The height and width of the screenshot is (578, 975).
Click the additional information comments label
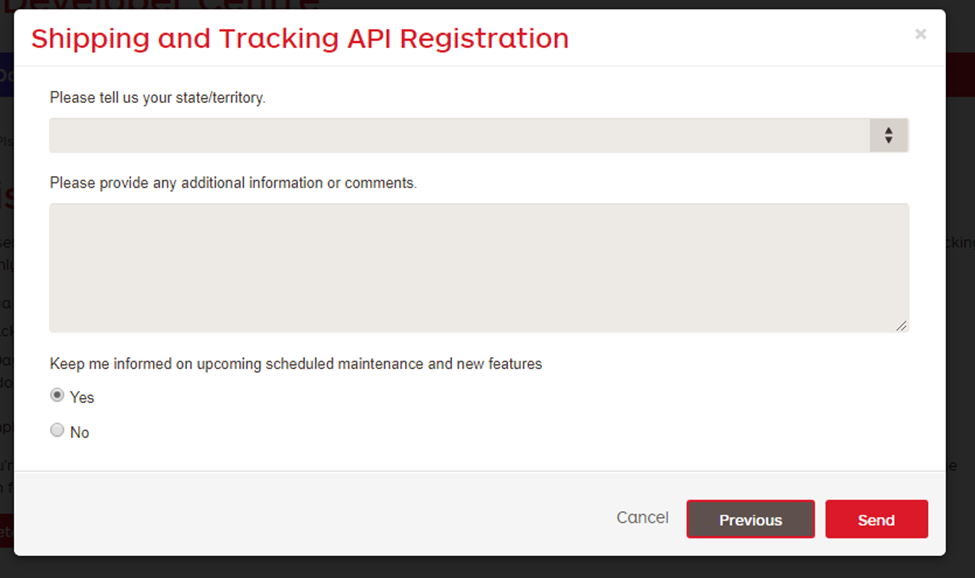click(233, 183)
